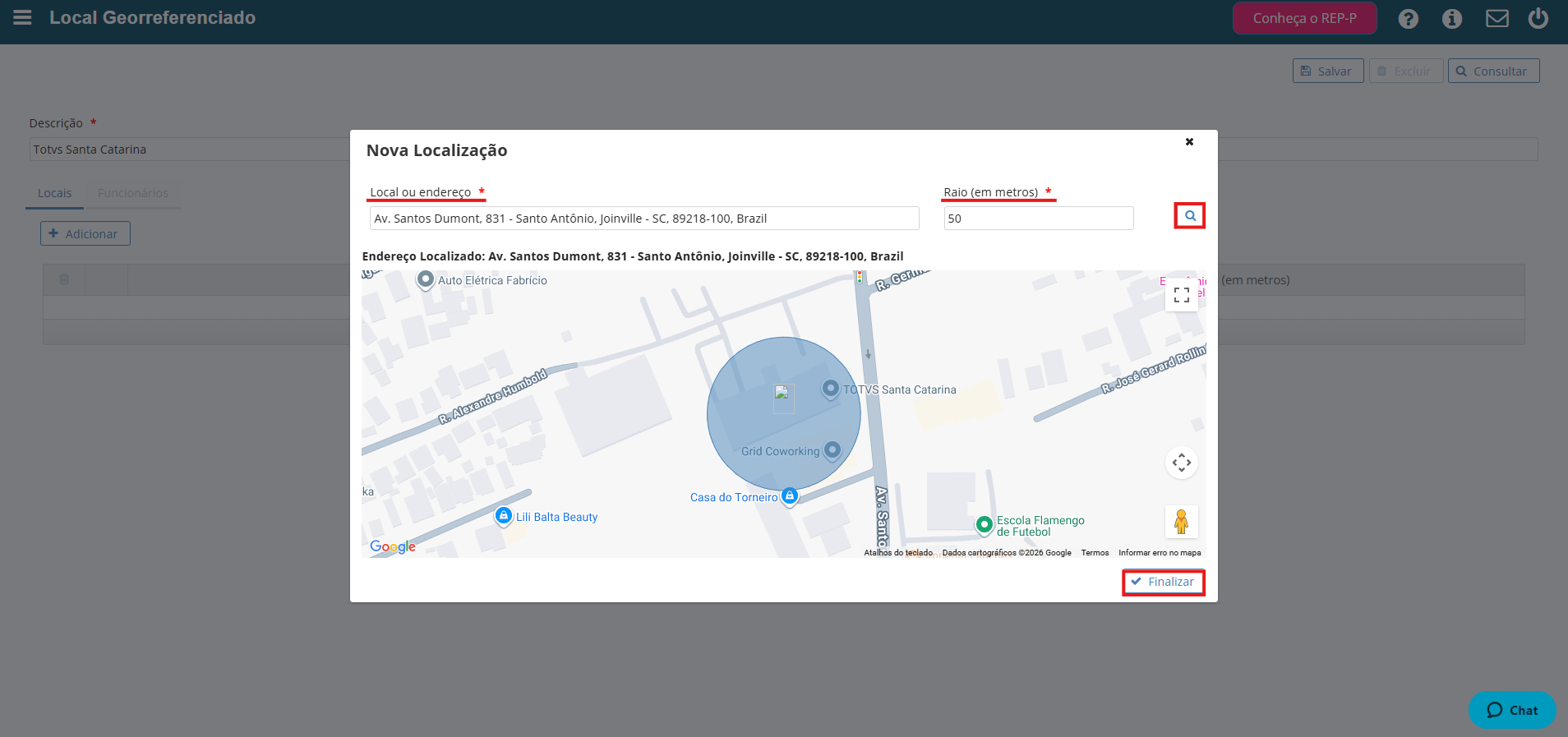Switch to the Locais tab
Viewport: 1568px width, 737px height.
coord(54,193)
